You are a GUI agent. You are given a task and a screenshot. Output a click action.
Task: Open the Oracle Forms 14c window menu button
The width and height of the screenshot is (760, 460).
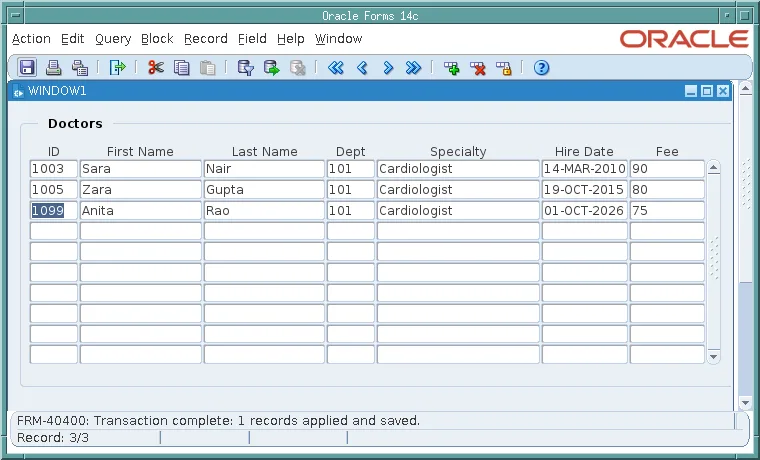[16, 16]
